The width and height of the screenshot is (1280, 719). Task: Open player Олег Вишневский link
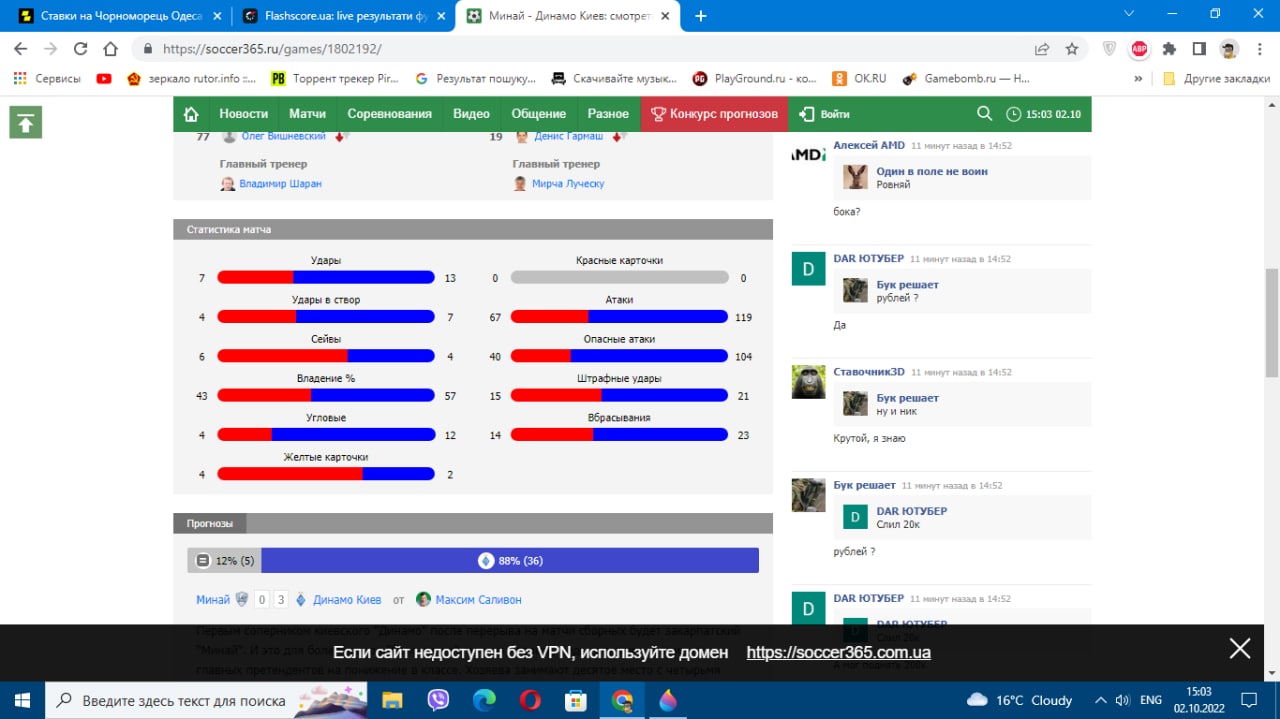pyautogui.click(x=284, y=137)
